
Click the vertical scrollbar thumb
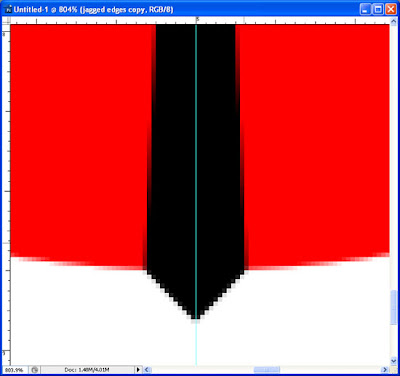pos(393,307)
